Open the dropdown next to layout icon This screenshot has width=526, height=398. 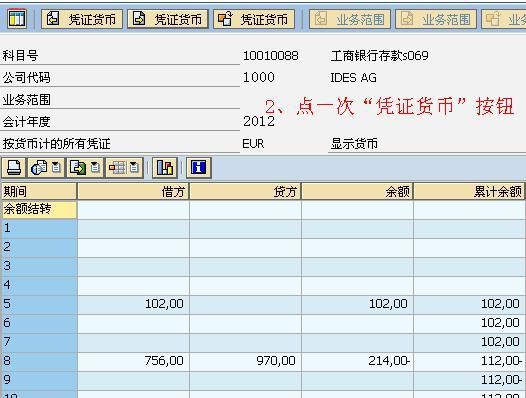[134, 167]
